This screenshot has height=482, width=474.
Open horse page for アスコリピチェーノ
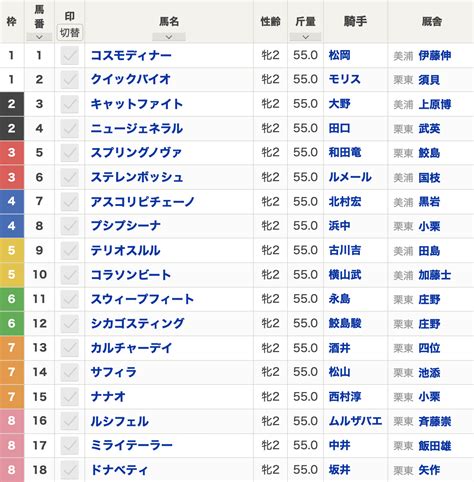pos(143,202)
